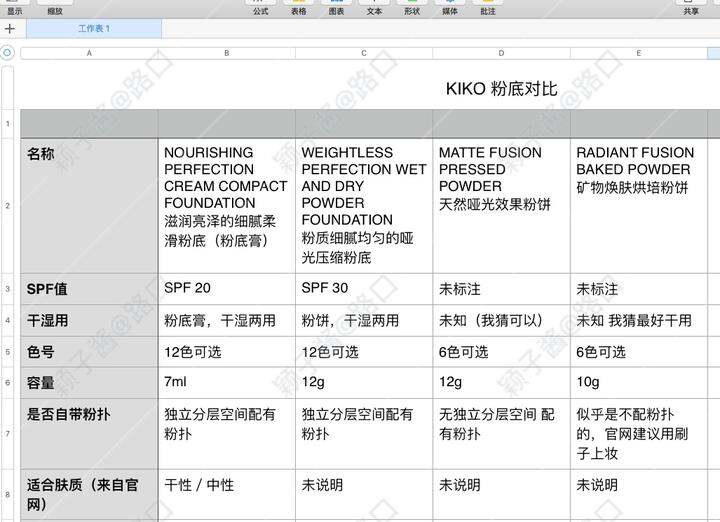Viewport: 720px width, 522px height.
Task: Select the 未知 我猜最好干用 cell
Action: point(639,320)
